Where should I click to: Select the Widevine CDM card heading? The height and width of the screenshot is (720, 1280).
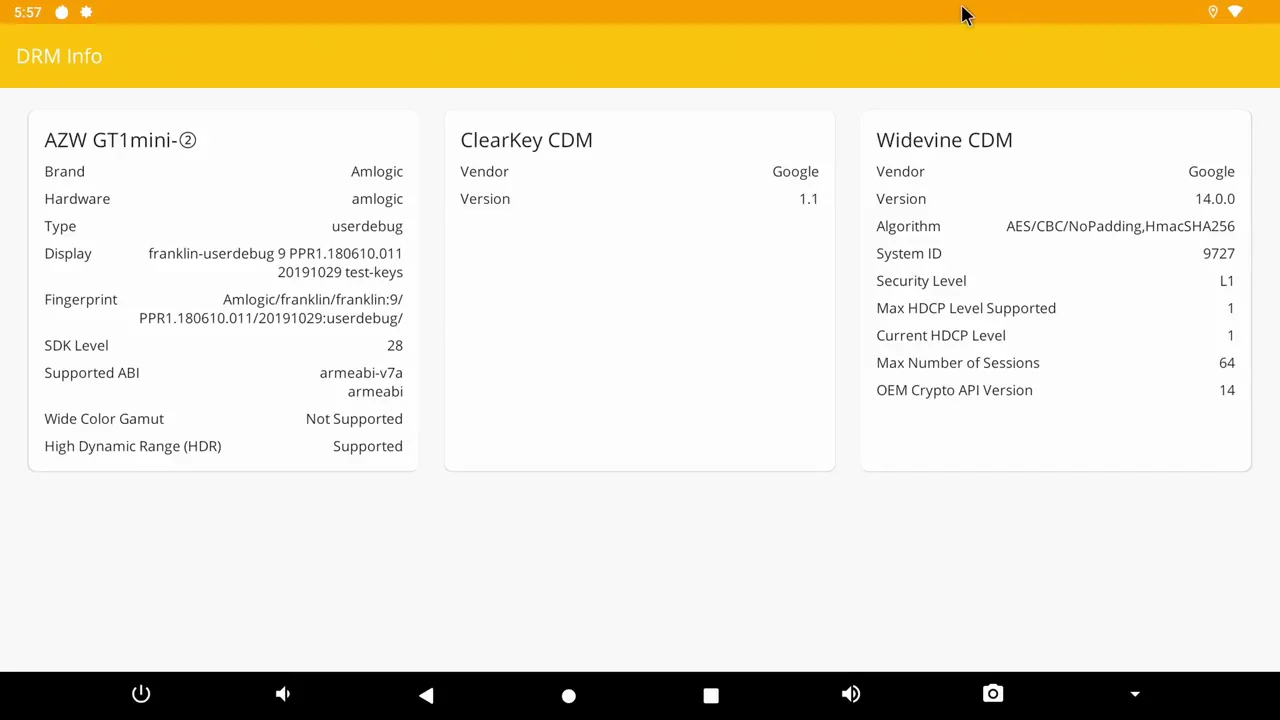pyautogui.click(x=944, y=140)
